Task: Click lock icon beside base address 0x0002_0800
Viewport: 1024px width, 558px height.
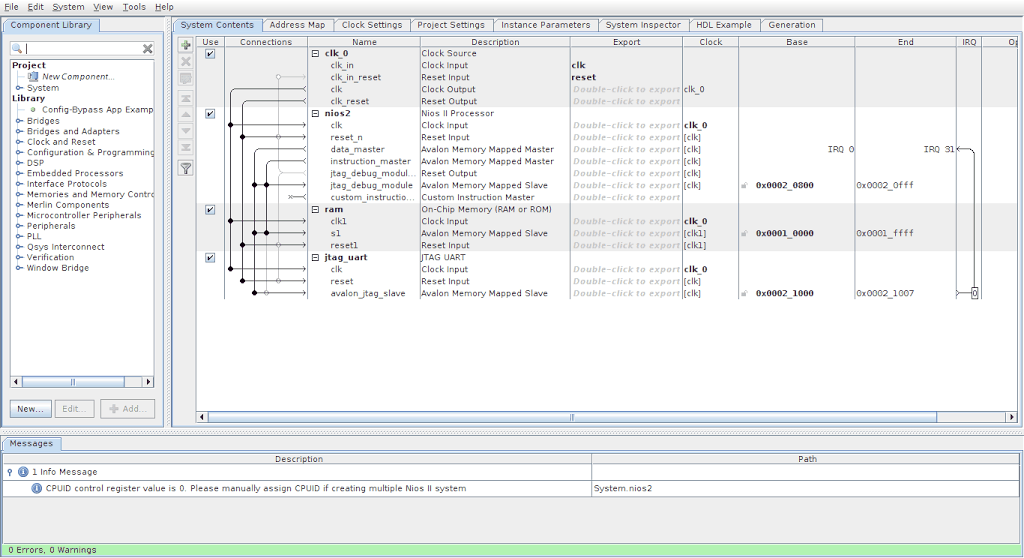Action: (745, 185)
